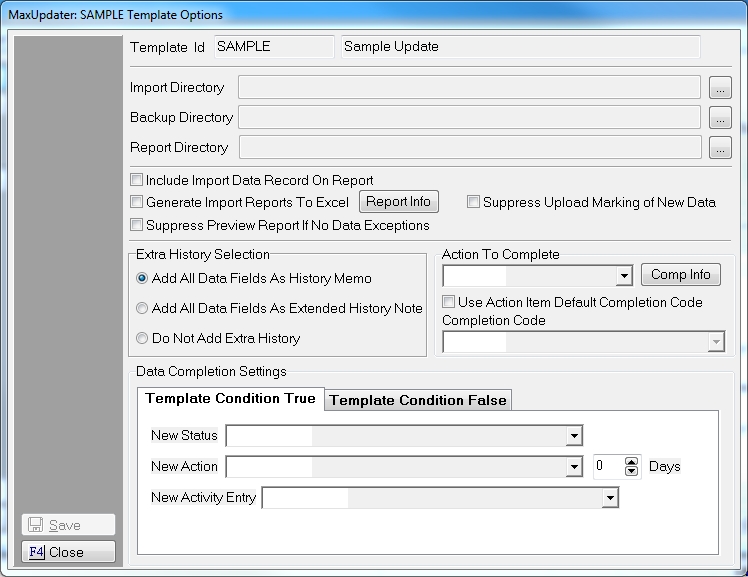748x577 pixels.
Task: Switch to Template Condition False tab
Action: (418, 400)
